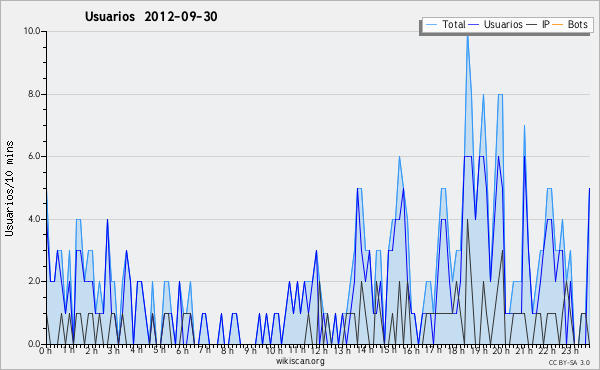600x370 pixels.
Task: Click the '12 h' x-axis label
Action: (319, 351)
